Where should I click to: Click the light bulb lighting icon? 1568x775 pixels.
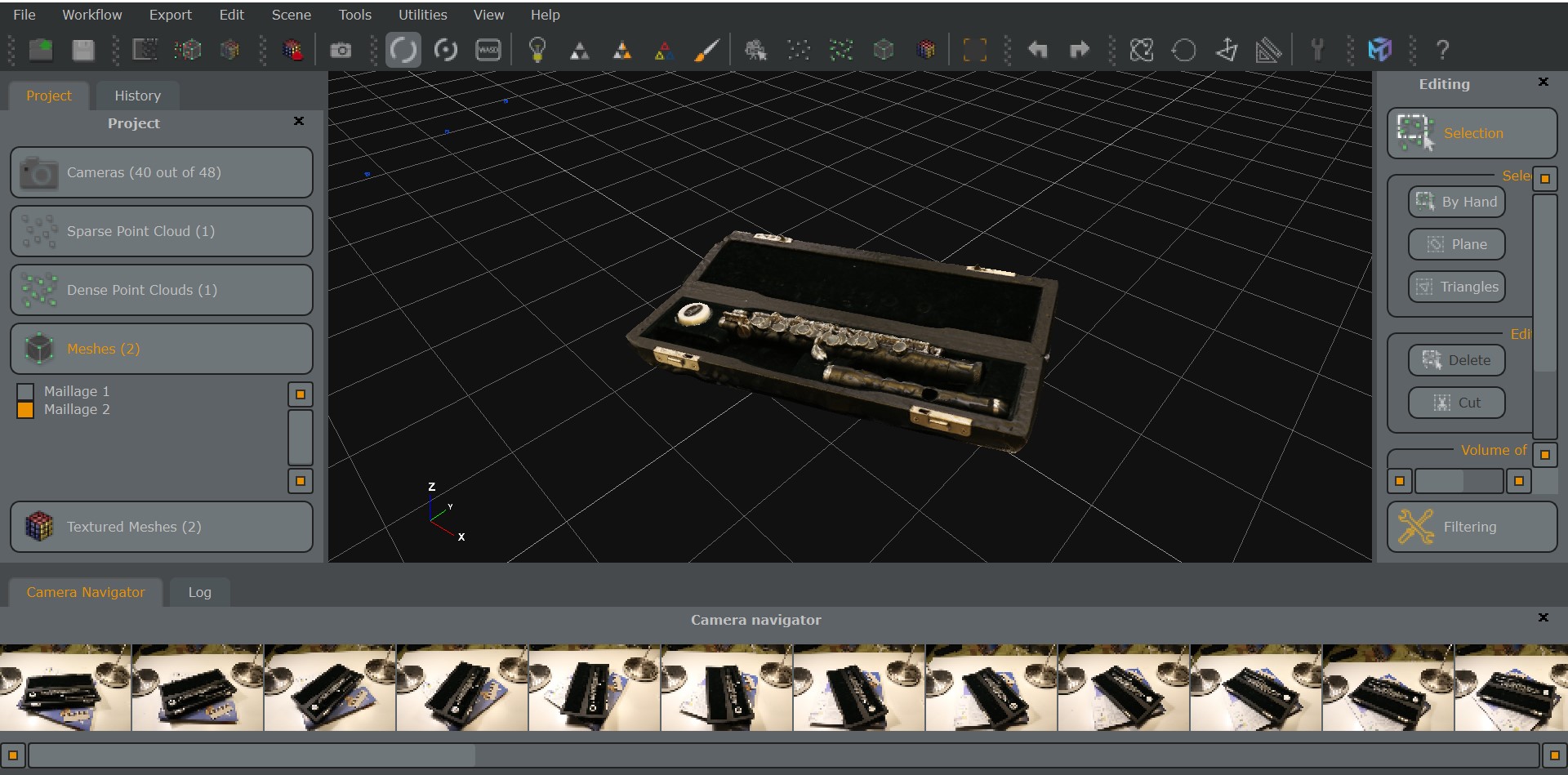(x=537, y=50)
